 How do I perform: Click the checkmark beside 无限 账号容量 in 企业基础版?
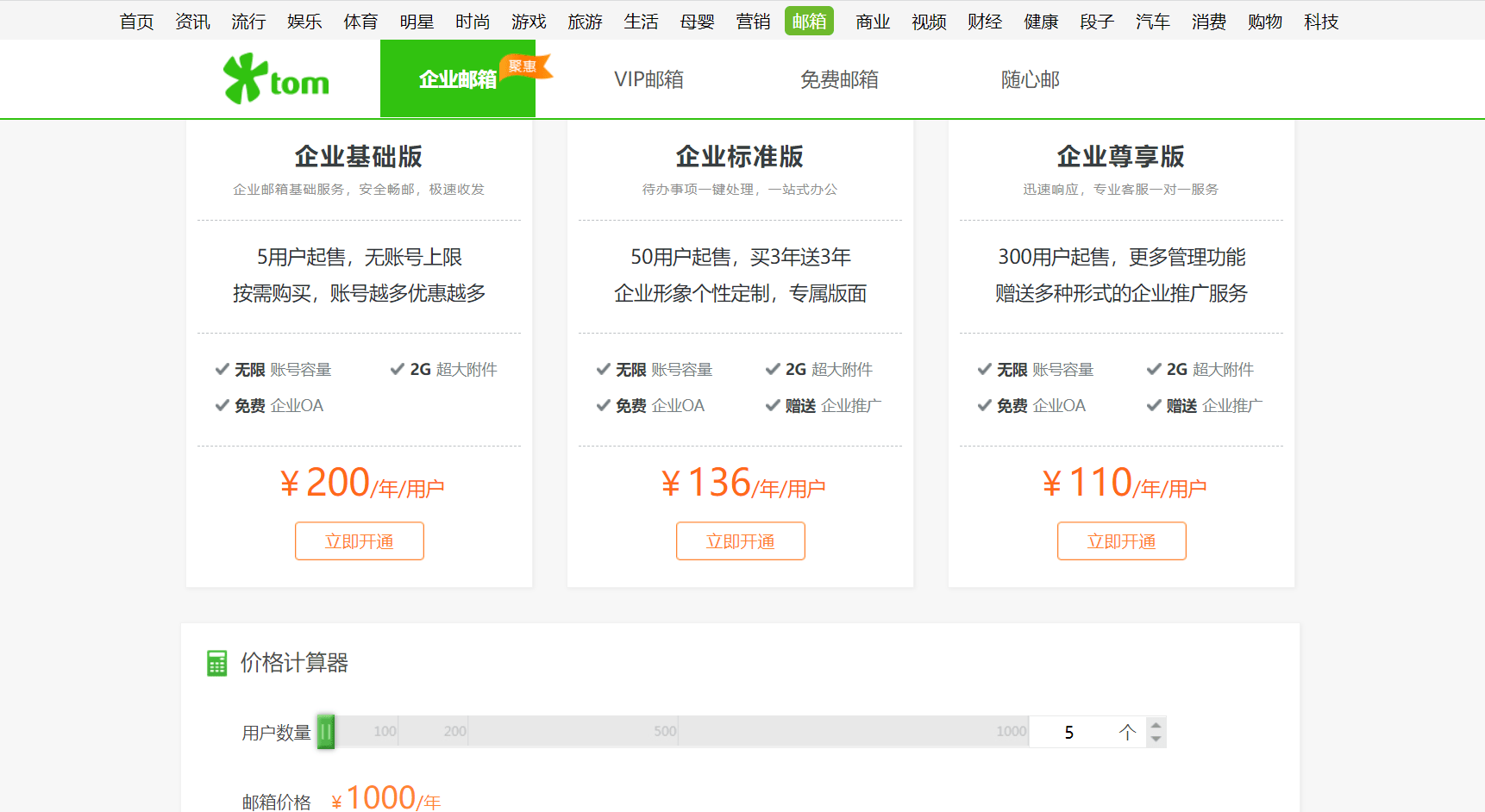coord(222,369)
